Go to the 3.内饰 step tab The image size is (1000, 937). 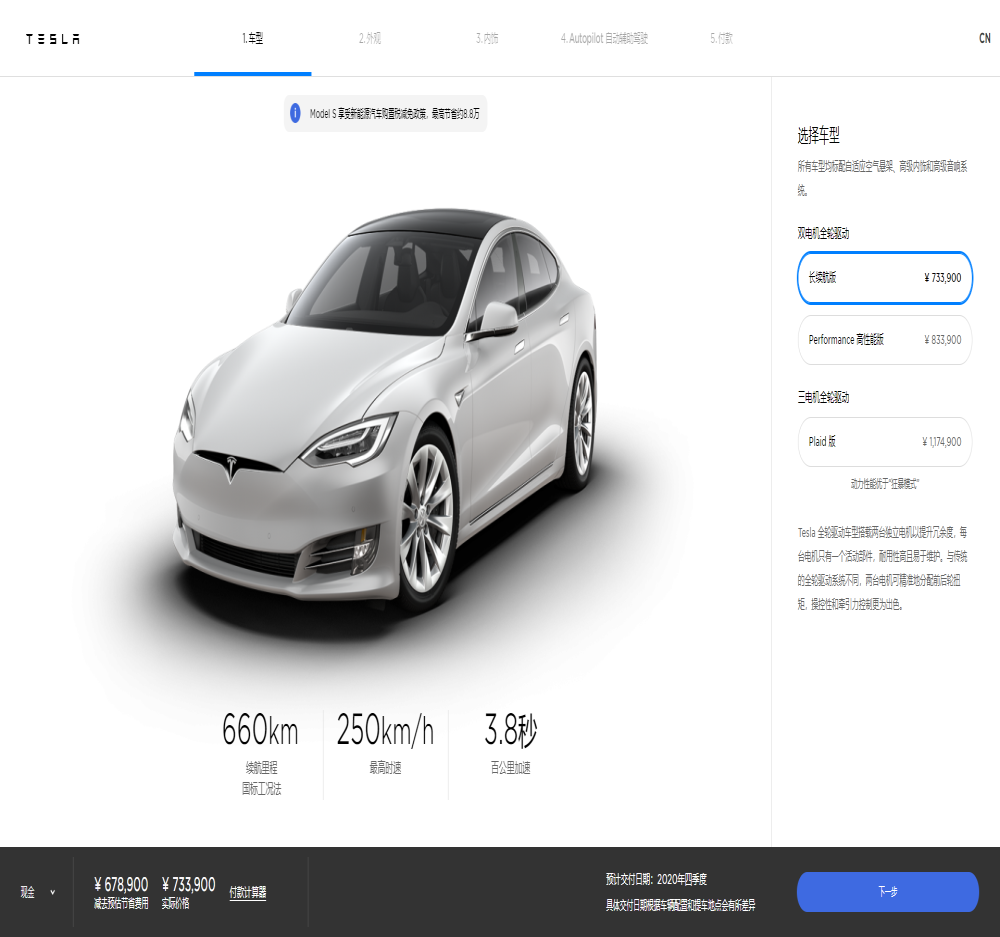(487, 38)
